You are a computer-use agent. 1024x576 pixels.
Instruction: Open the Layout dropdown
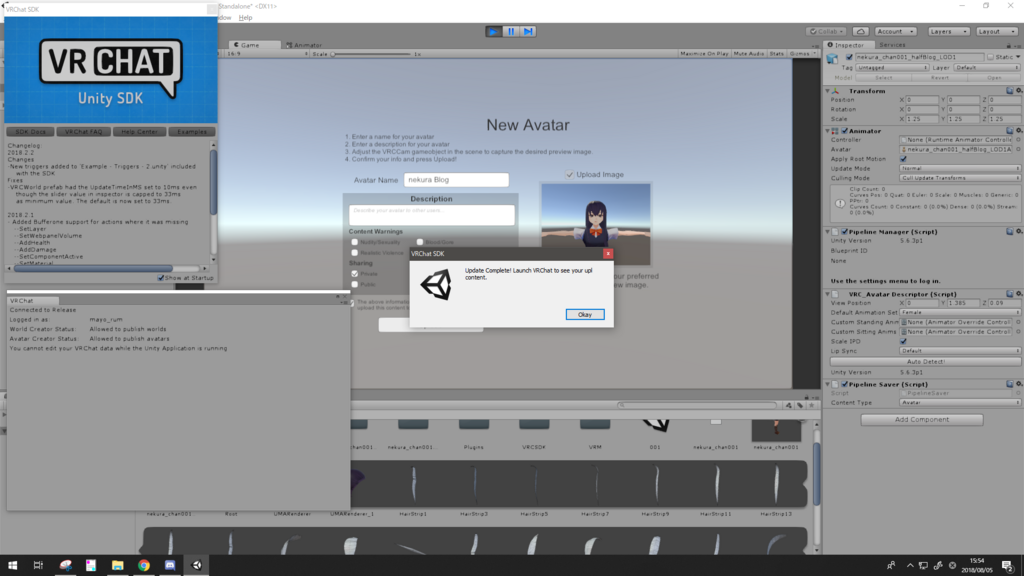click(x=997, y=31)
